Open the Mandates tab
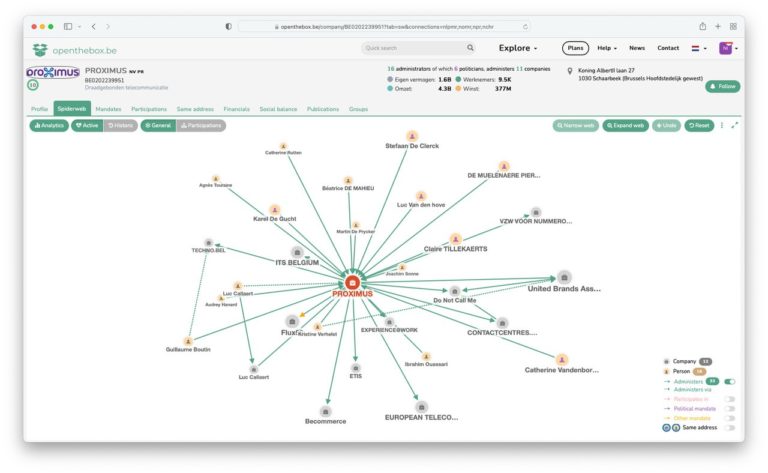The width and height of the screenshot is (768, 473). pyautogui.click(x=108, y=109)
